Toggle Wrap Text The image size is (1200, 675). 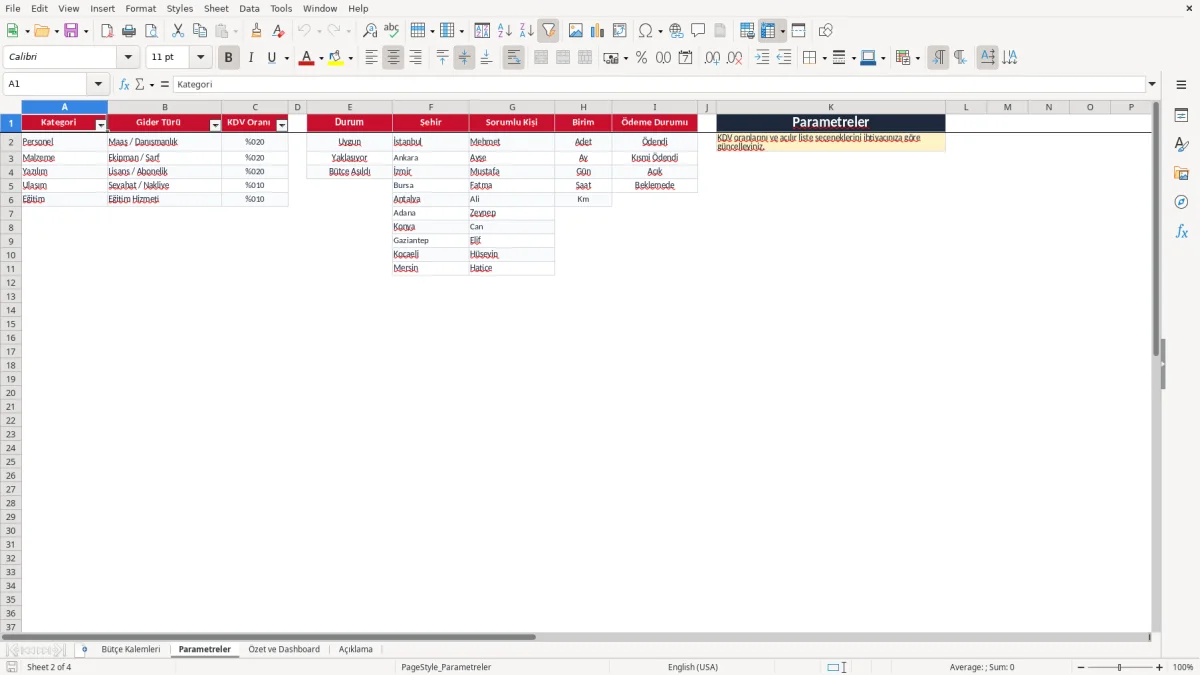coord(513,58)
